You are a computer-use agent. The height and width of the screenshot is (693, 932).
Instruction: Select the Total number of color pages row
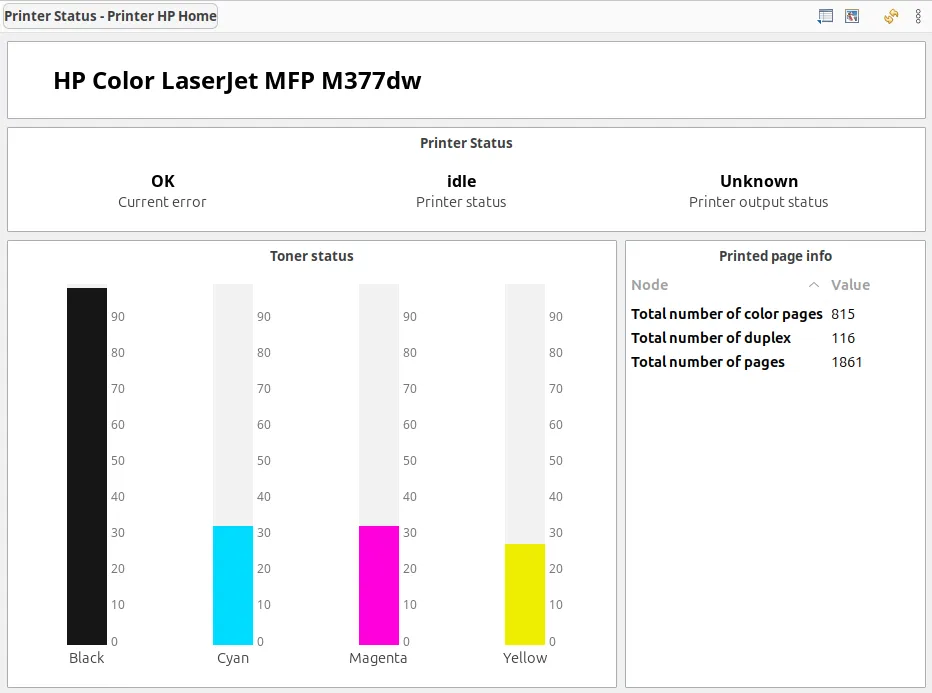[727, 313]
